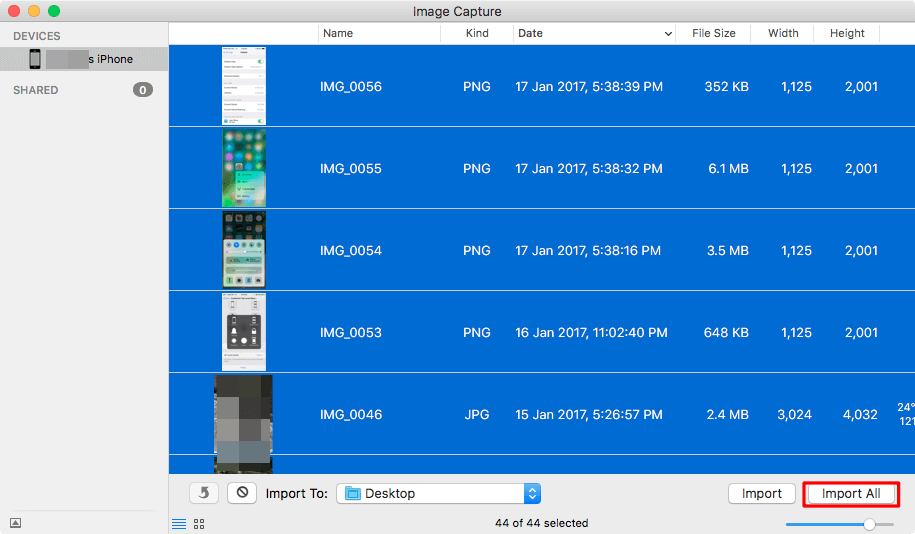Switch to icon grid view
The width and height of the screenshot is (915, 534).
pos(199,523)
